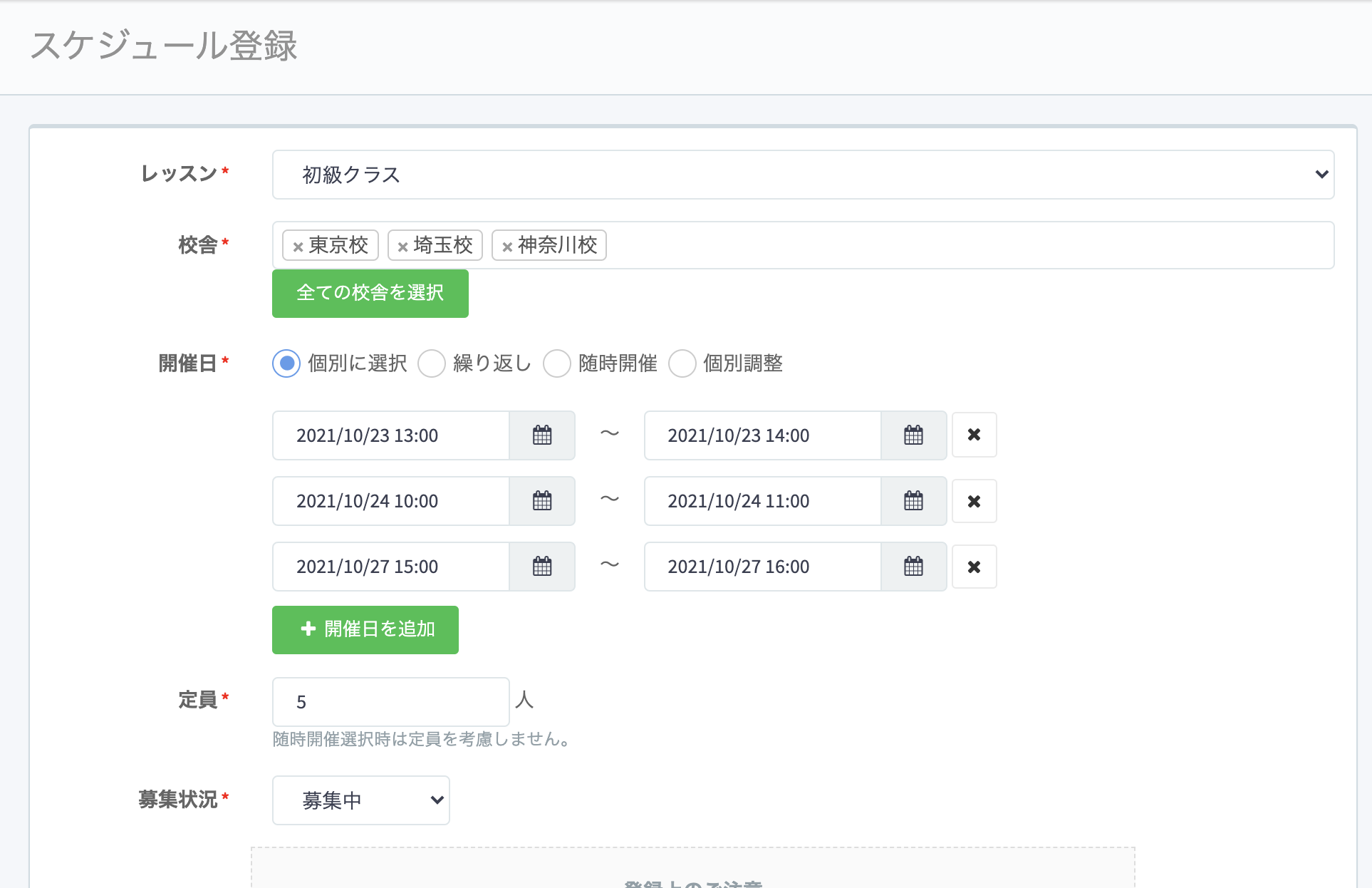Remove 東京校 tag from campus field
This screenshot has height=888, width=1372.
click(298, 247)
